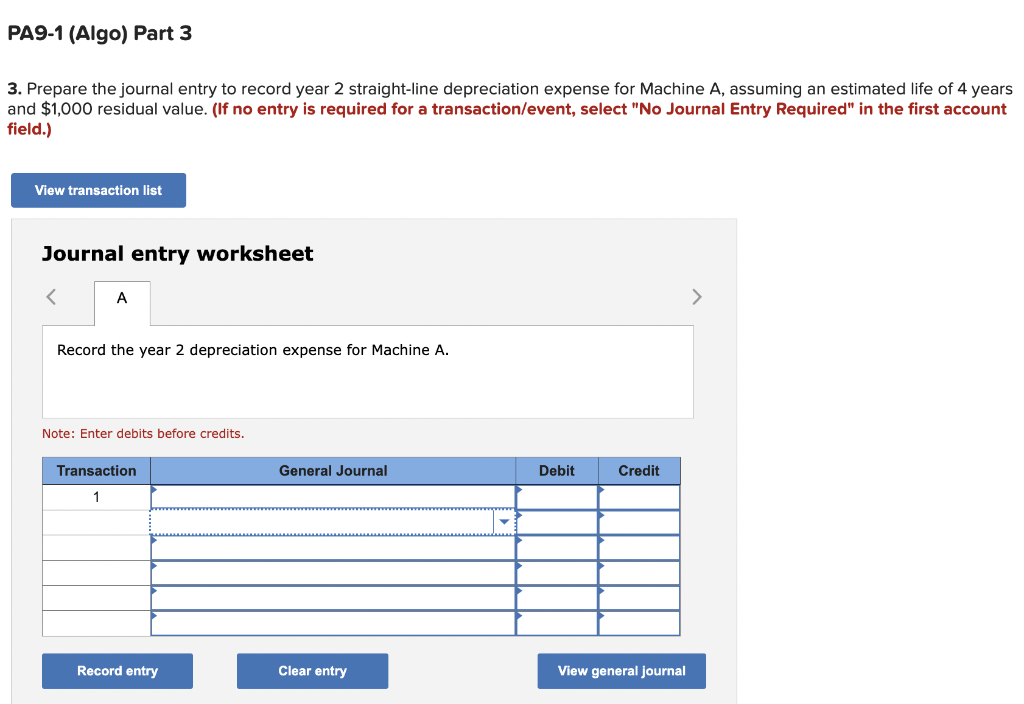
Task: Click the View transaction list button
Action: 98,190
